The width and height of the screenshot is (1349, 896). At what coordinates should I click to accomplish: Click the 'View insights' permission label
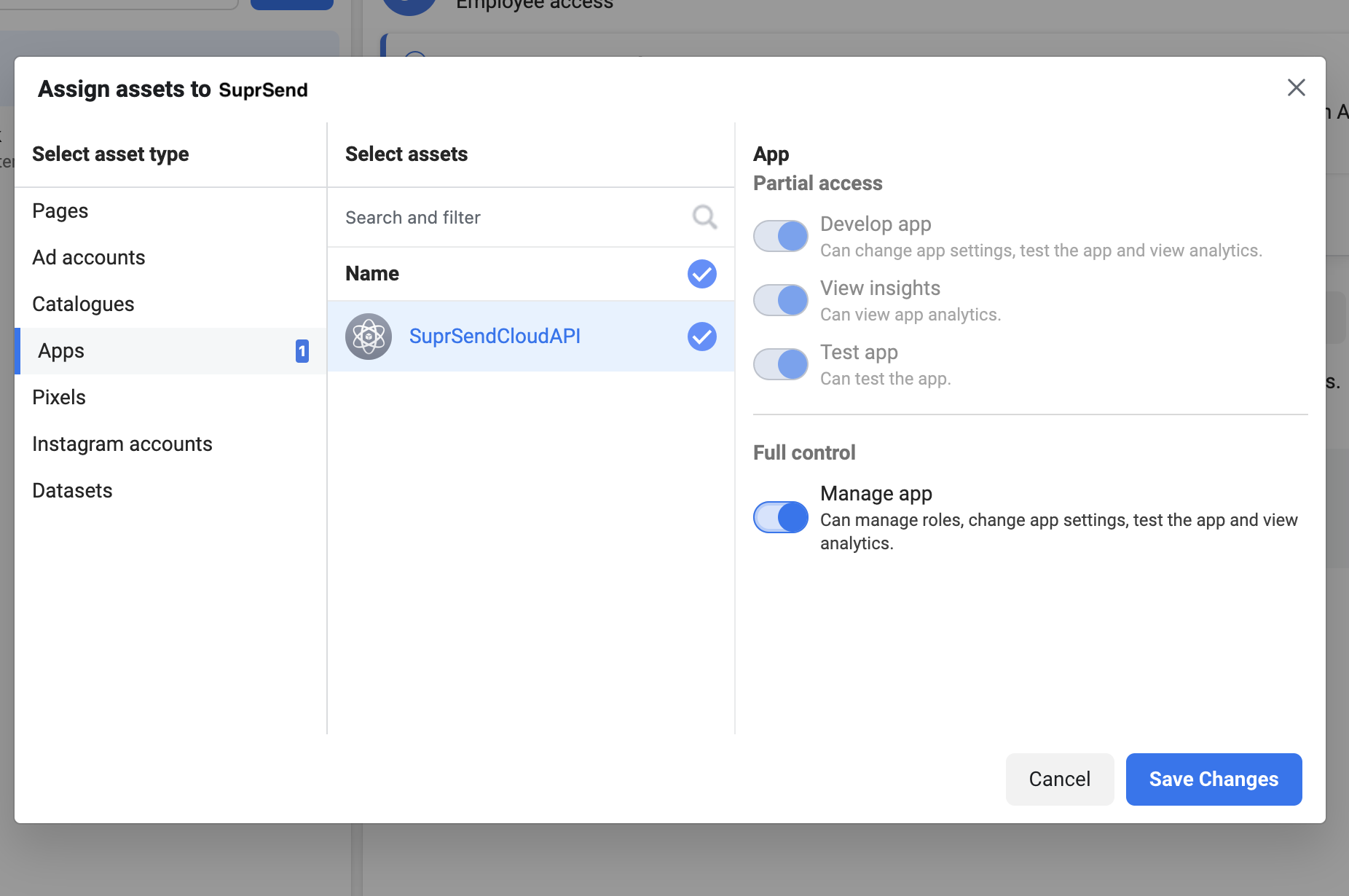point(880,288)
